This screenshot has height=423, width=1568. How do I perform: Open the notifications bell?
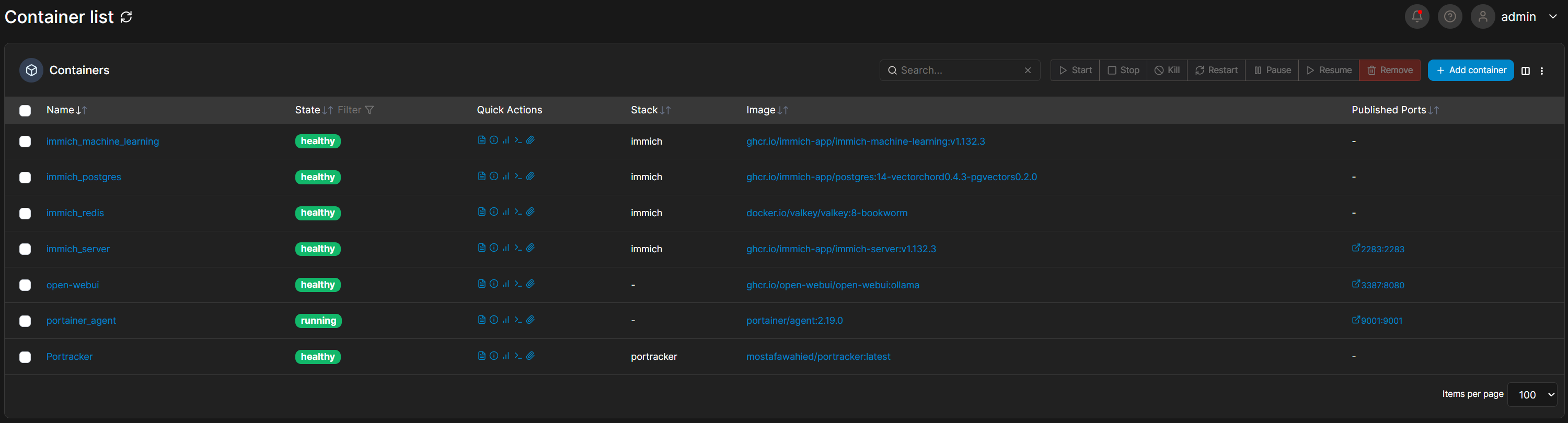[x=1416, y=16]
